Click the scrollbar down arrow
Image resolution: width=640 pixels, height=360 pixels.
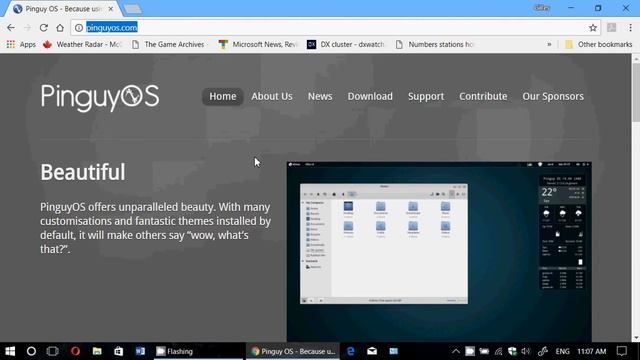tap(636, 338)
